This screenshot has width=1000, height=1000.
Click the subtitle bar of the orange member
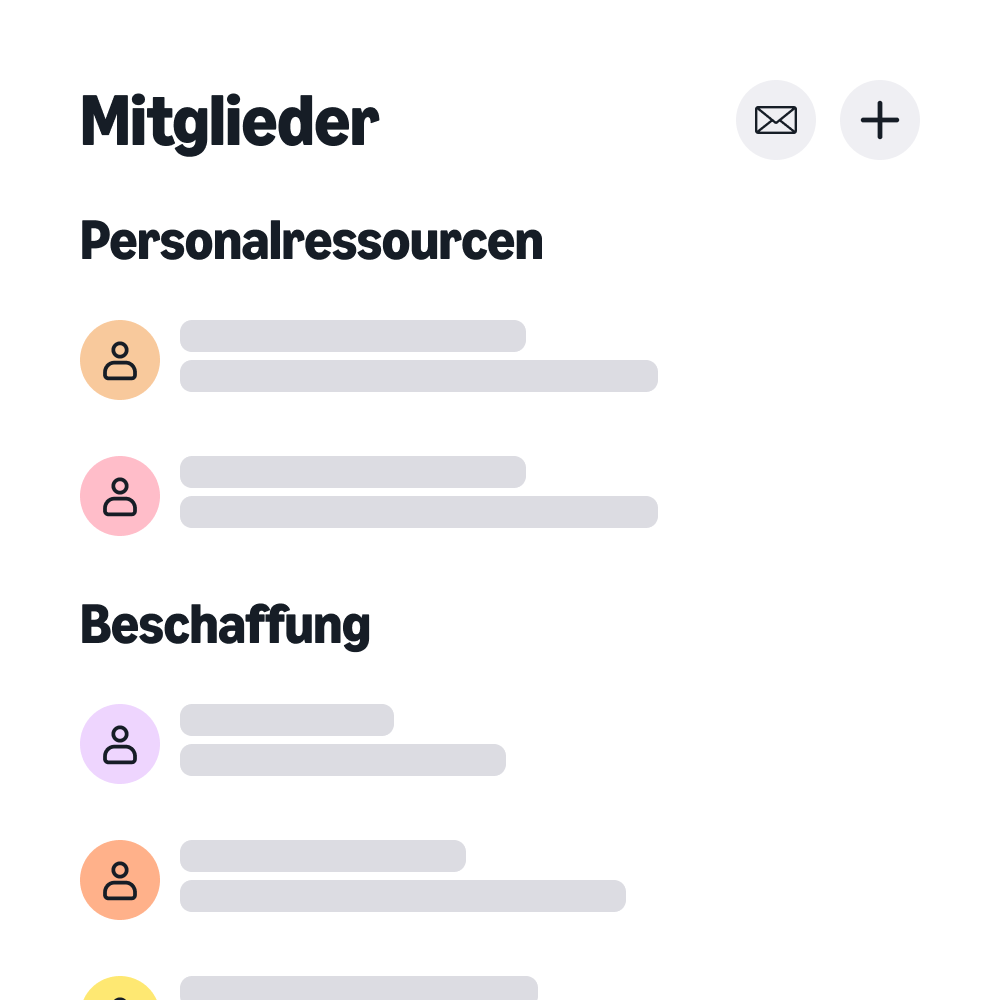click(419, 376)
